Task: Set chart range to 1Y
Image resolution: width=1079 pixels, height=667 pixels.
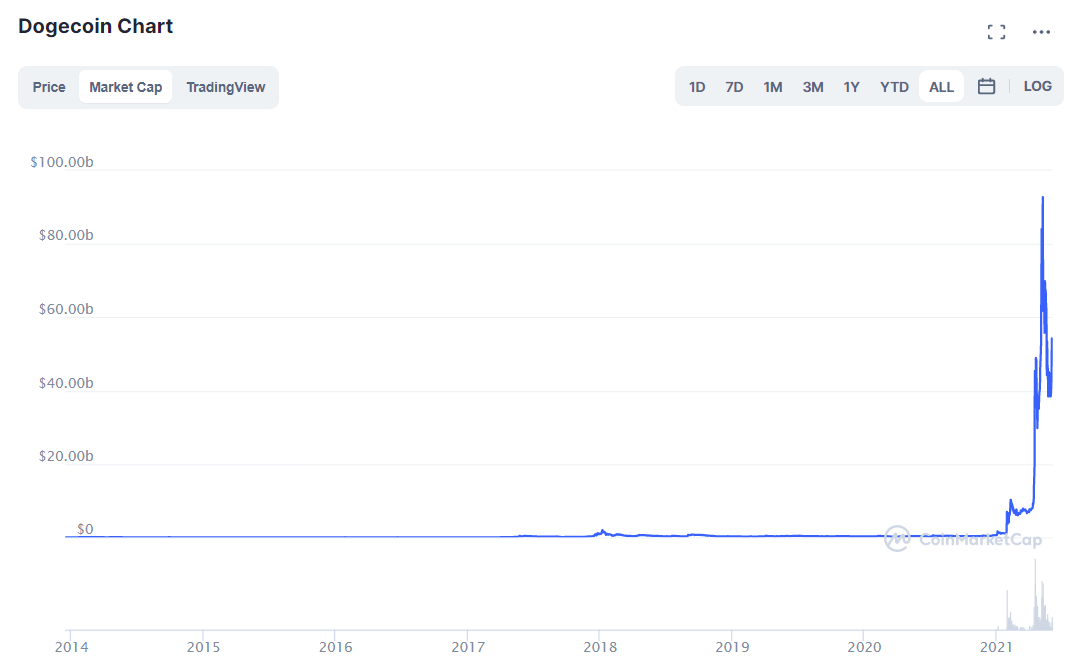Action: click(x=851, y=87)
